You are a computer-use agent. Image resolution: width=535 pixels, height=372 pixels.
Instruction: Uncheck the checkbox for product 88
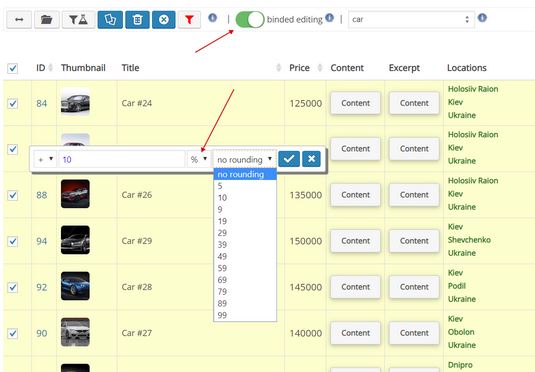click(13, 195)
